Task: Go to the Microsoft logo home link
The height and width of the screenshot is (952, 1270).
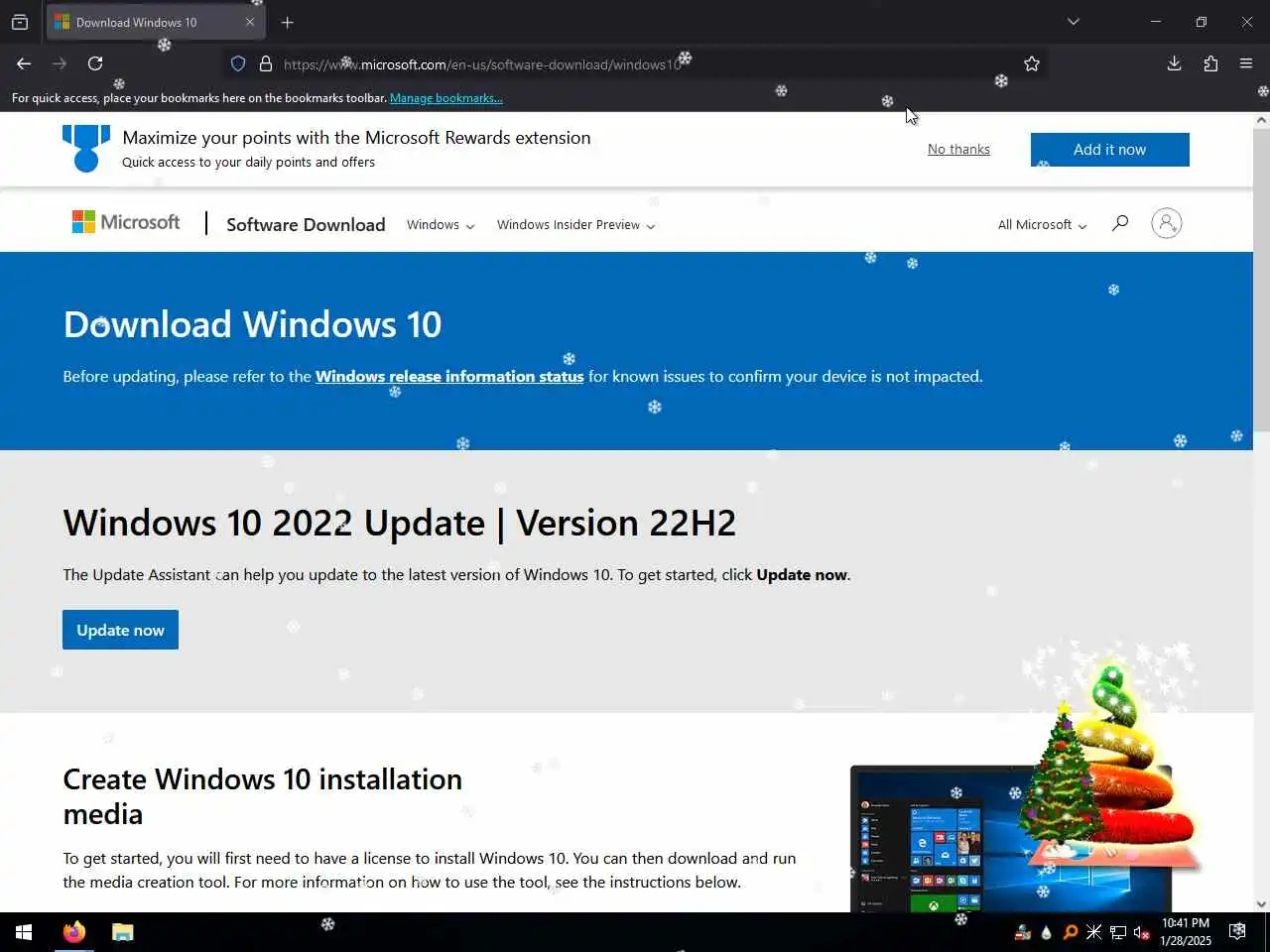Action: click(x=126, y=222)
